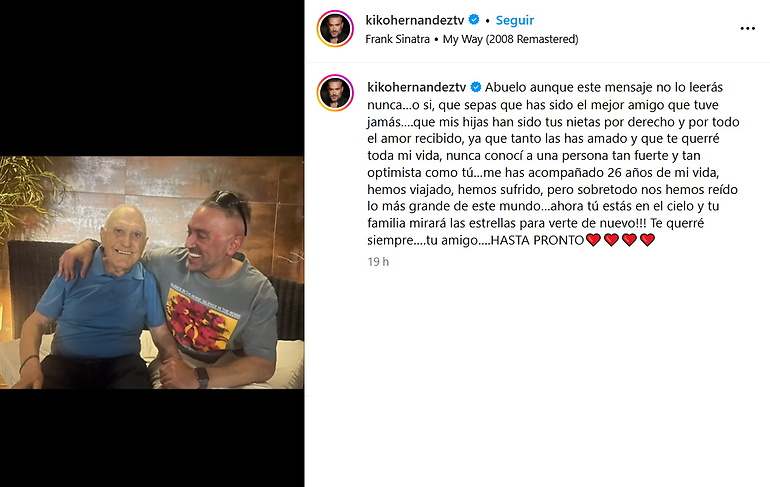The image size is (770, 487).
Task: Open the kikohernandeztv username in the caption
Action: (x=416, y=87)
